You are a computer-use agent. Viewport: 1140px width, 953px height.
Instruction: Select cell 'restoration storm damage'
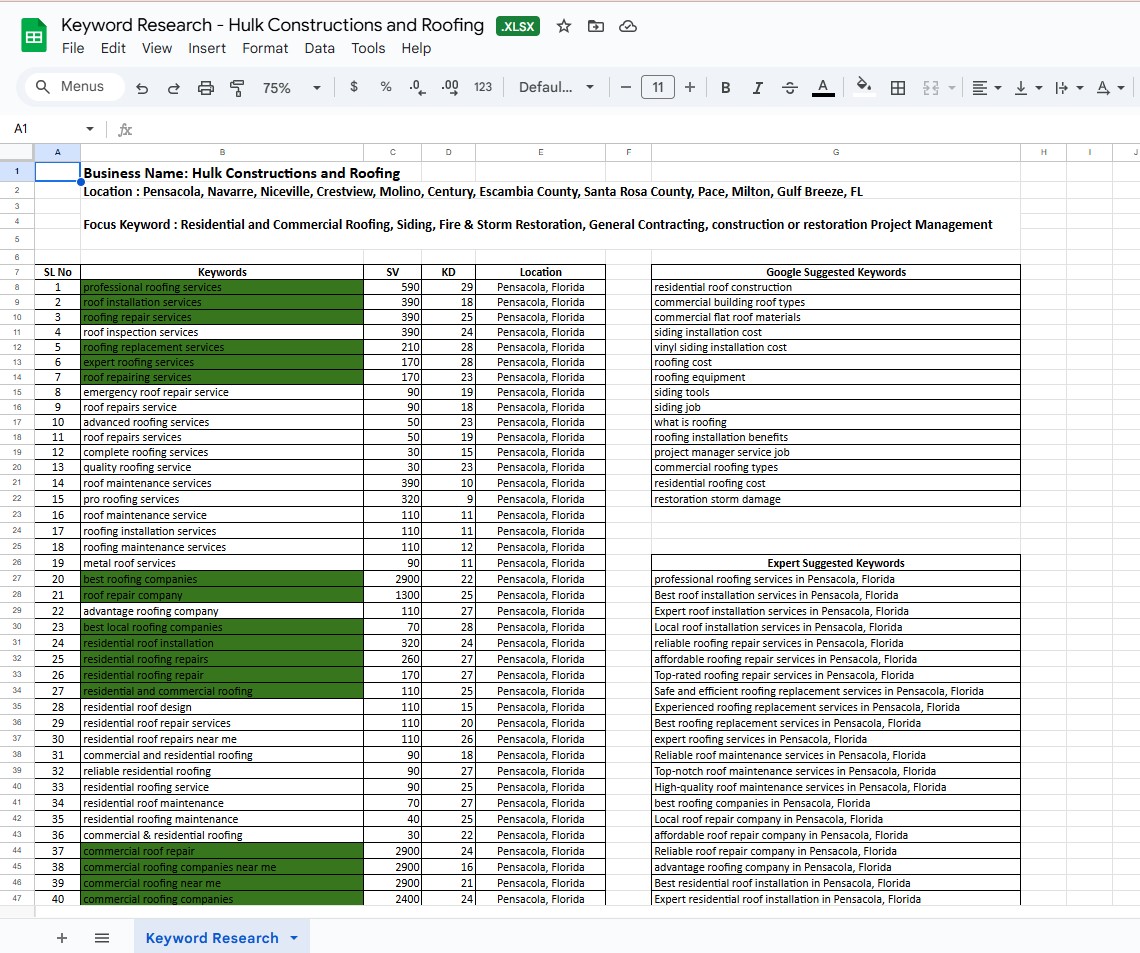pyautogui.click(x=835, y=499)
